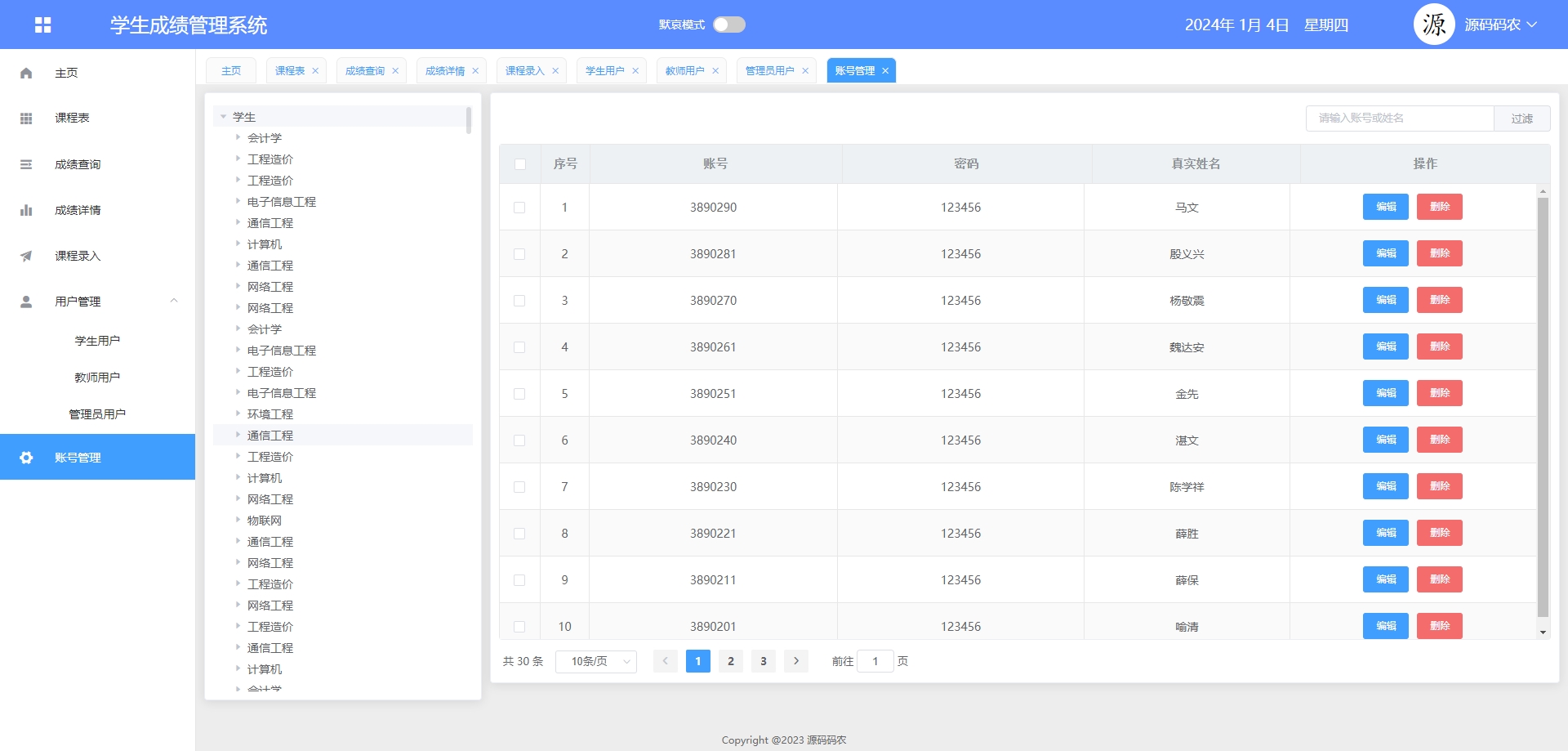The image size is (1568, 751).
Task: Toggle the 默哀模式 switch
Action: point(729,25)
